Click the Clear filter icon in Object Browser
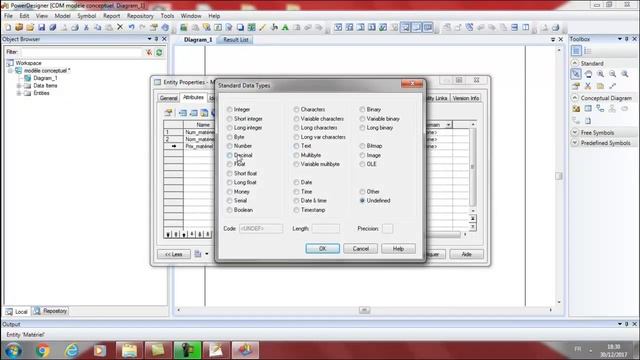Viewport: 640px width, 360px height. (149, 52)
